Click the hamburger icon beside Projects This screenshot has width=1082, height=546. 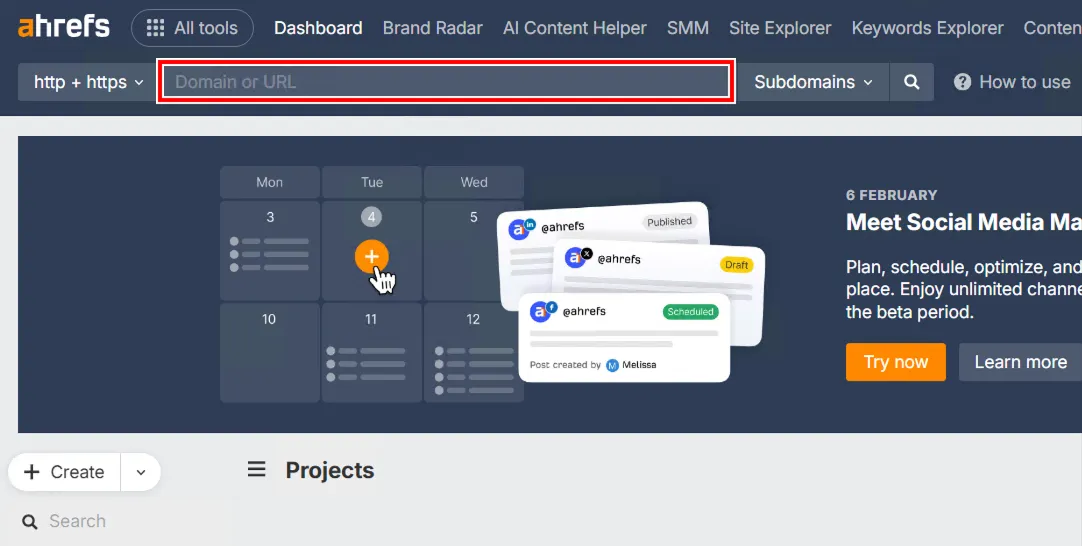point(257,470)
